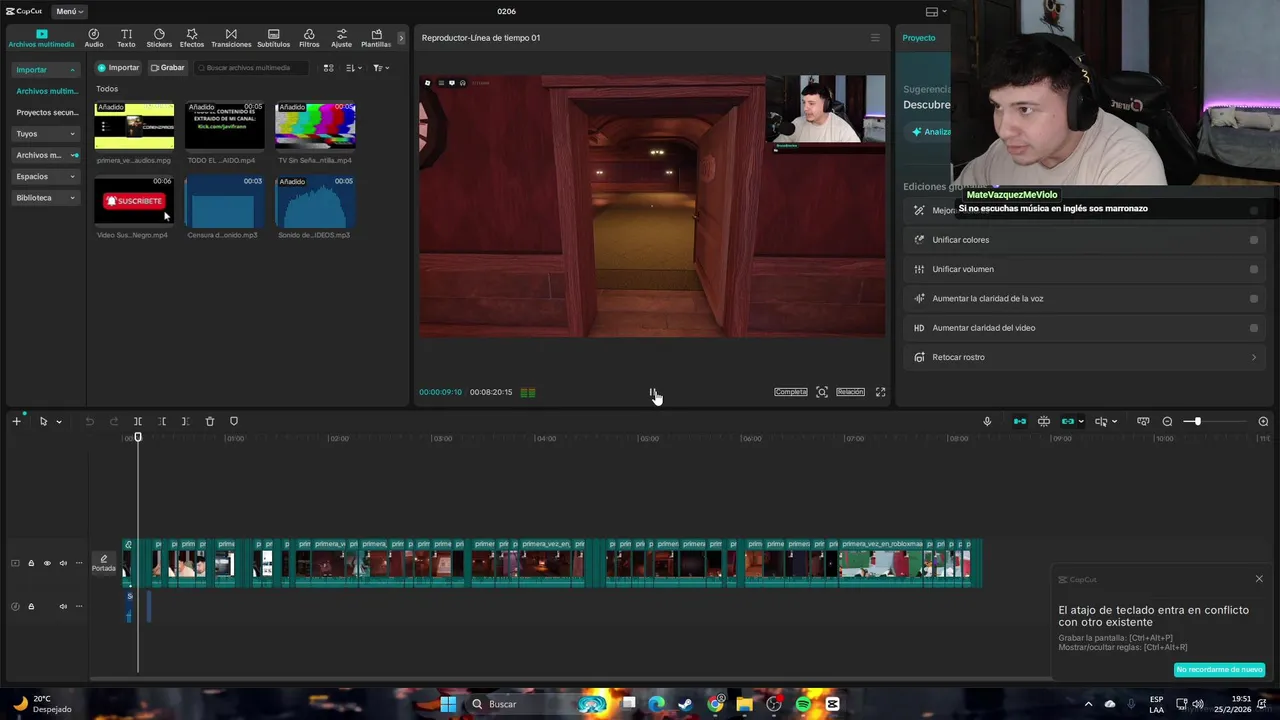Expand the Biblioteca section
The width and height of the screenshot is (1280, 720).
[46, 198]
